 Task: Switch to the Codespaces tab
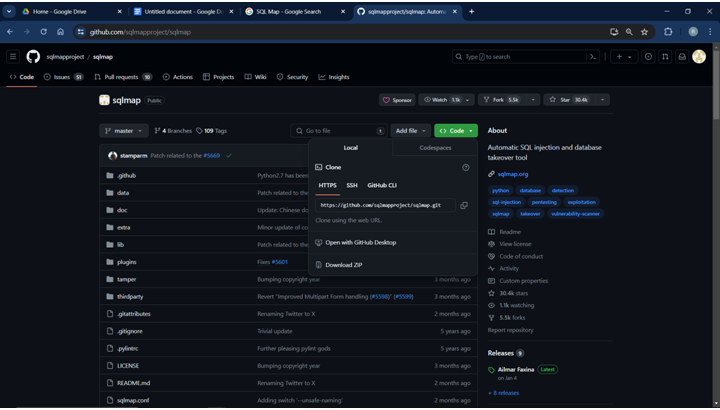tap(435, 148)
